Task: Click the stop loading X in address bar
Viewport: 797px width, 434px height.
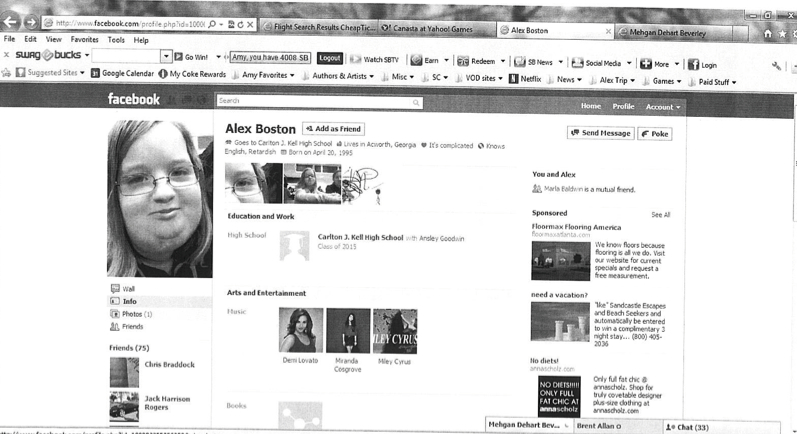Action: [250, 24]
